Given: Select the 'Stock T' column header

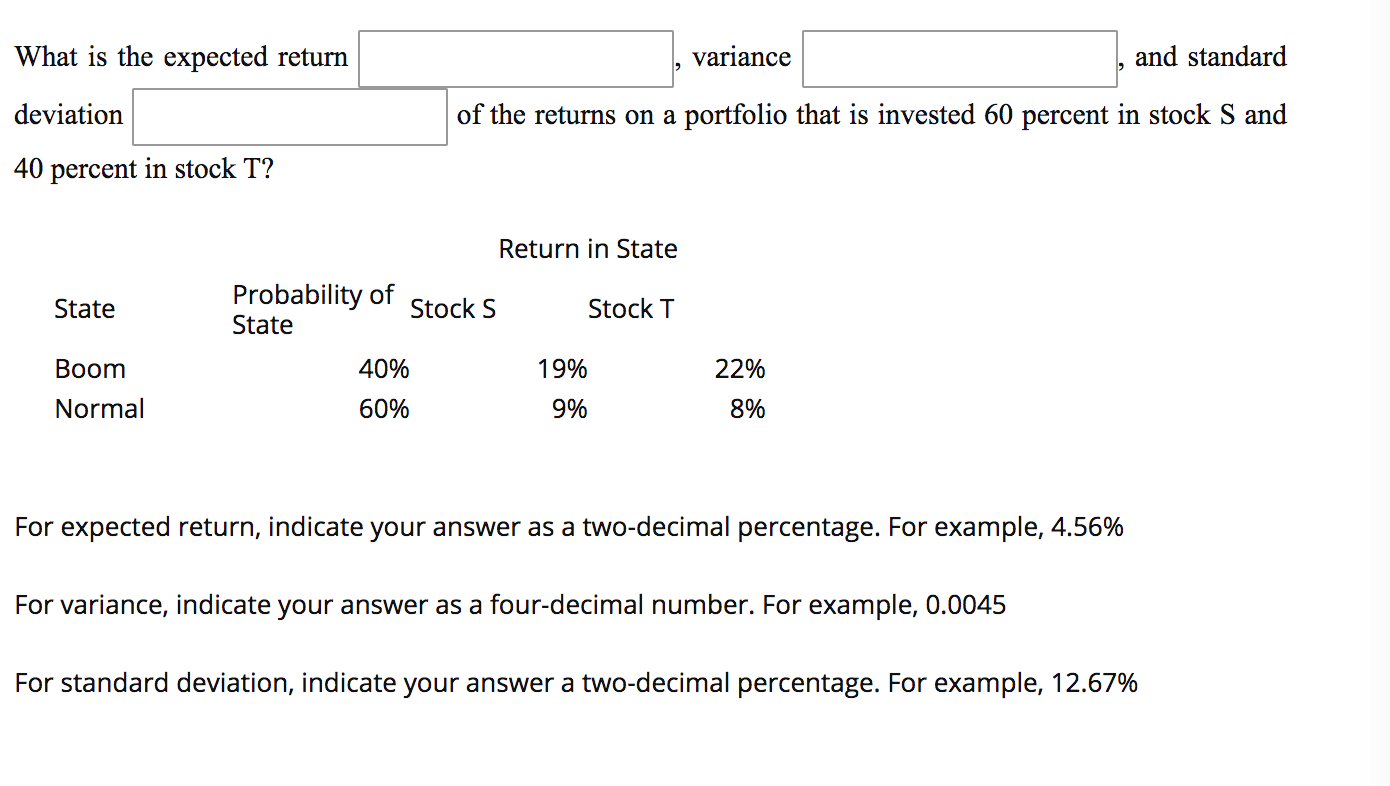Looking at the screenshot, I should 630,309.
